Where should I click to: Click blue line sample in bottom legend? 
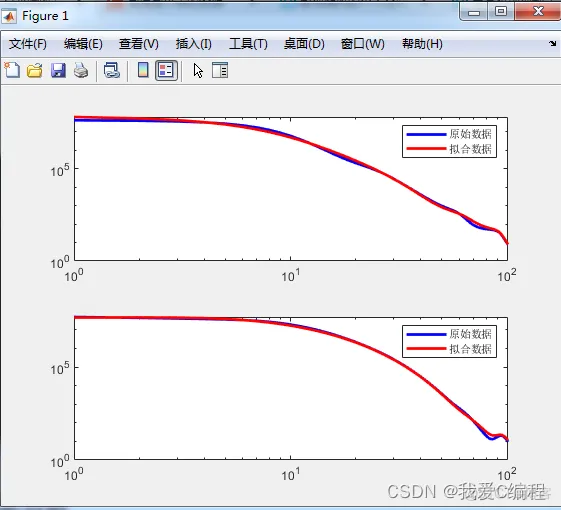click(426, 335)
